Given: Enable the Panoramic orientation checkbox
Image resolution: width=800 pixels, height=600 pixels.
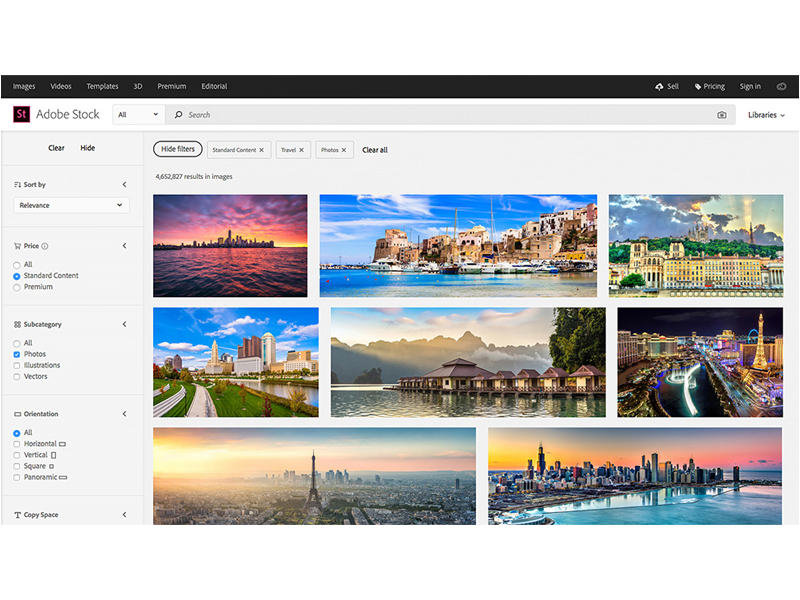Looking at the screenshot, I should coord(17,478).
